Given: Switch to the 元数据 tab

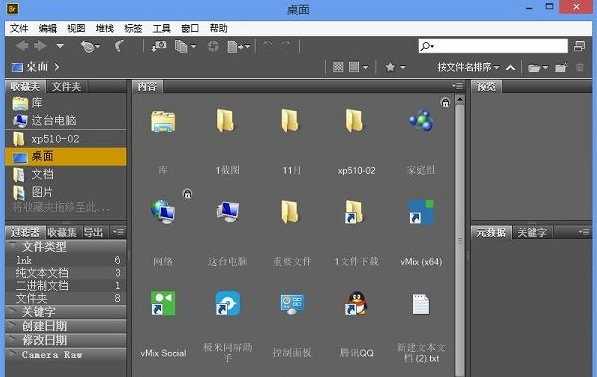Looking at the screenshot, I should pos(491,232).
